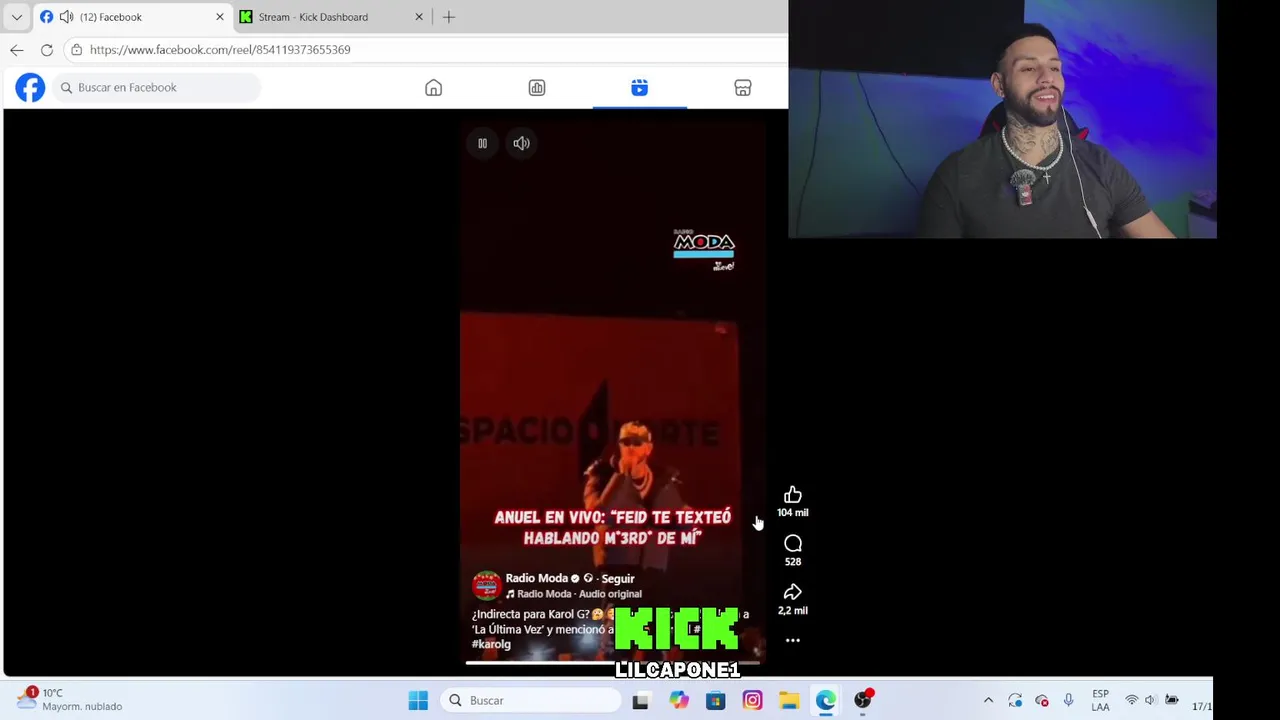Open the Radio Moda profile name
Image resolution: width=1280 pixels, height=720 pixels.
(x=537, y=578)
